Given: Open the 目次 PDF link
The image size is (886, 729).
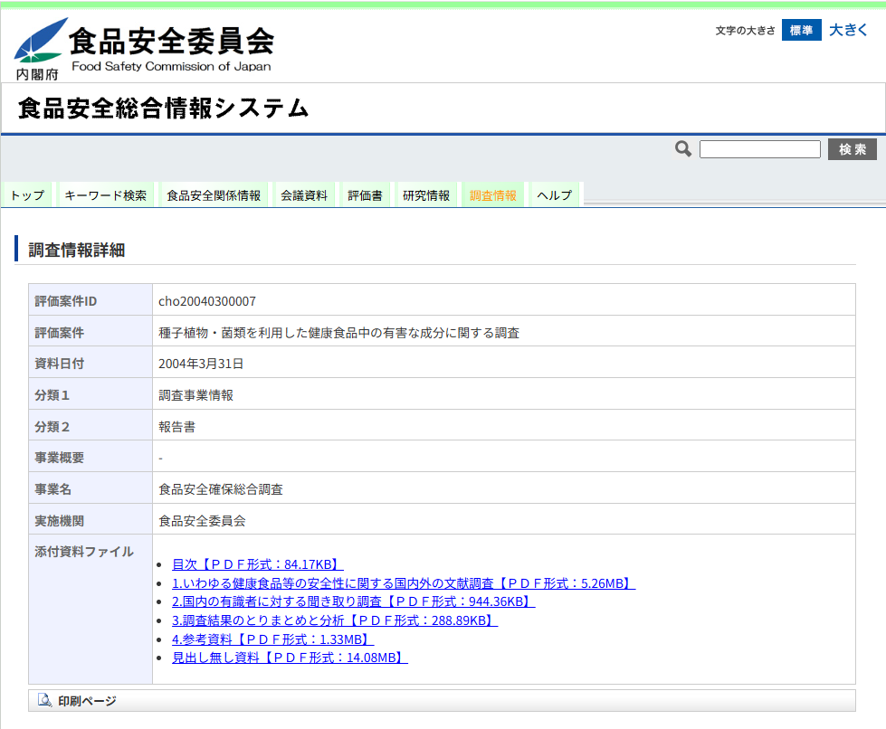Looking at the screenshot, I should click(x=258, y=565).
